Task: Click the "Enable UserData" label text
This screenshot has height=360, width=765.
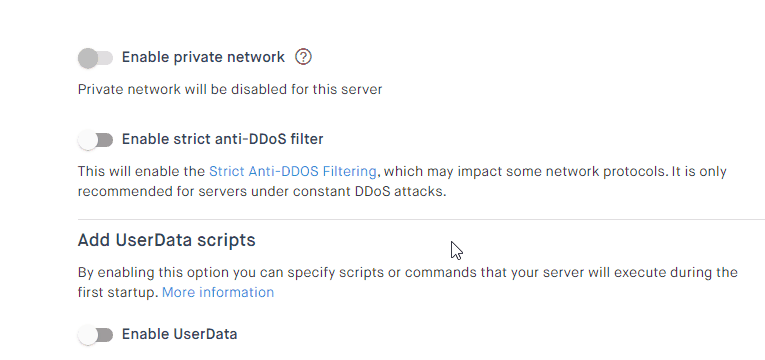Action: click(180, 334)
